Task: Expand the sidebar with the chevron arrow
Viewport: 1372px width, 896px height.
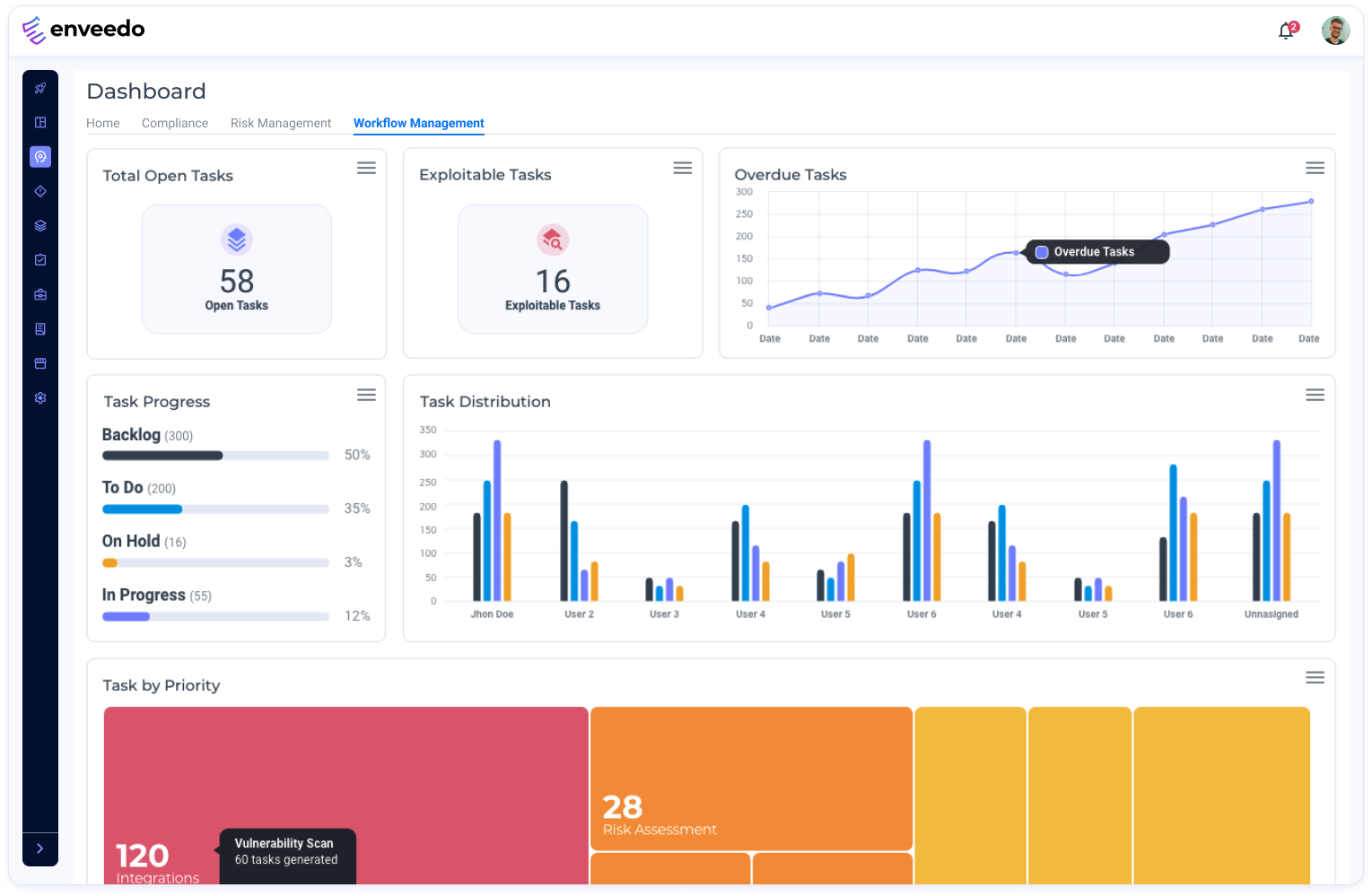Action: (40, 848)
